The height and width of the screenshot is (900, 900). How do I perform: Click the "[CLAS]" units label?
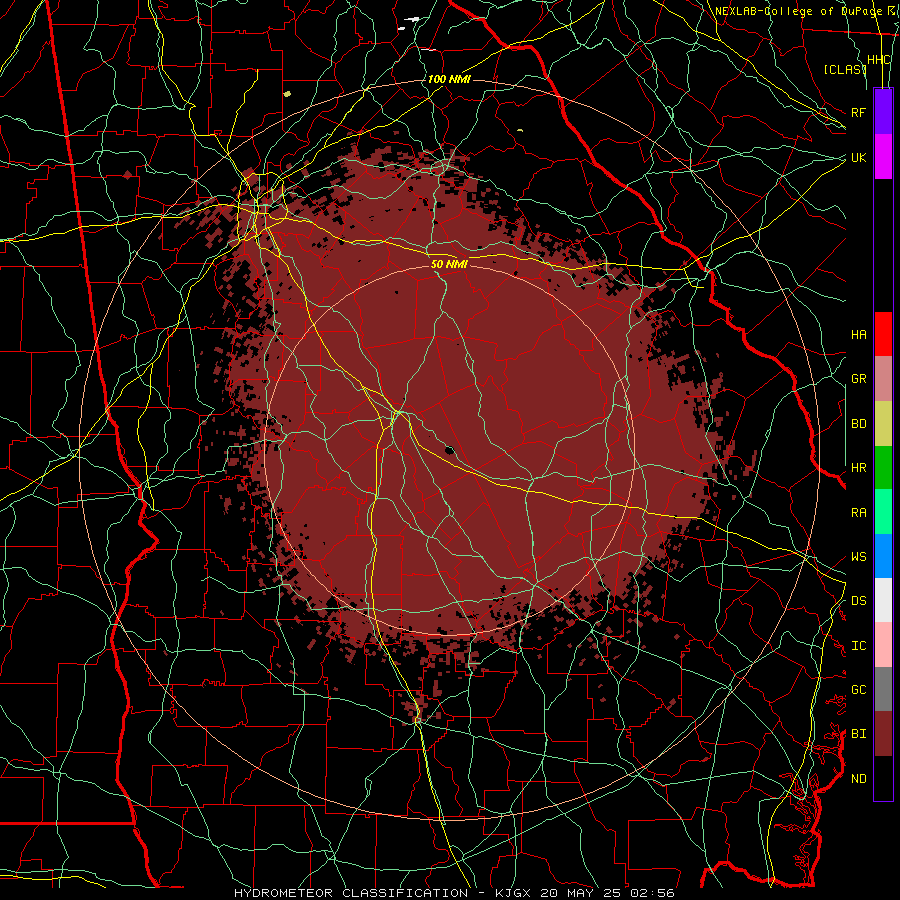point(845,69)
